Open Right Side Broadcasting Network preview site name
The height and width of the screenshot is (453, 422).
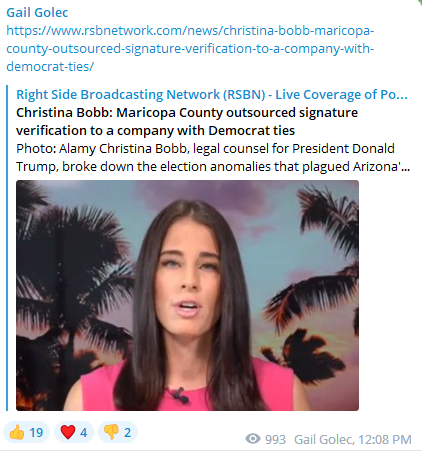[x=212, y=94]
